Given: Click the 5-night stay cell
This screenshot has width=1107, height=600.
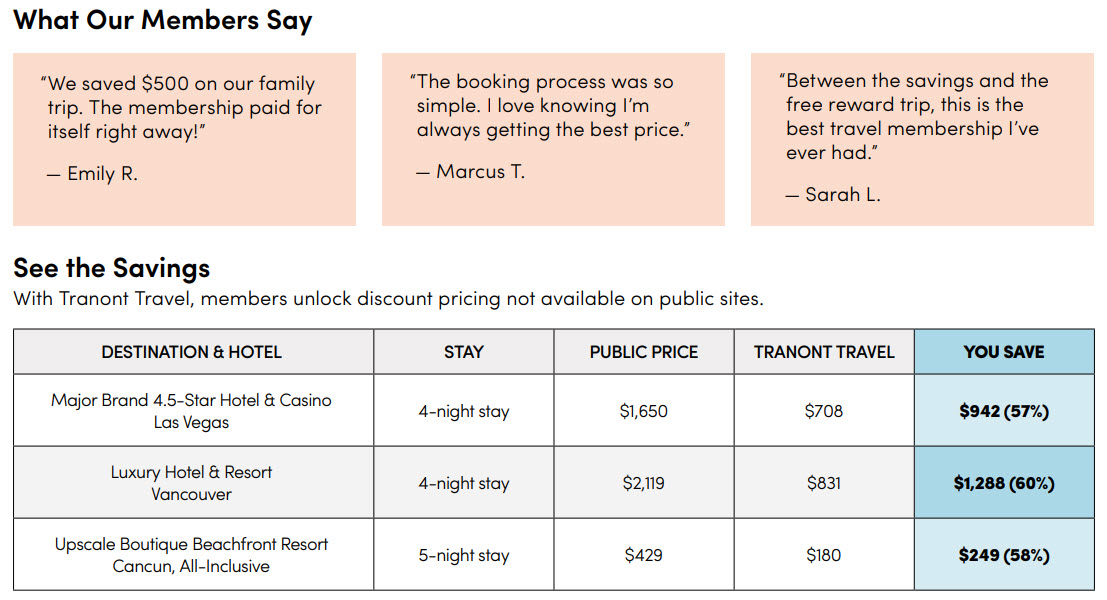Looking at the screenshot, I should point(463,555).
